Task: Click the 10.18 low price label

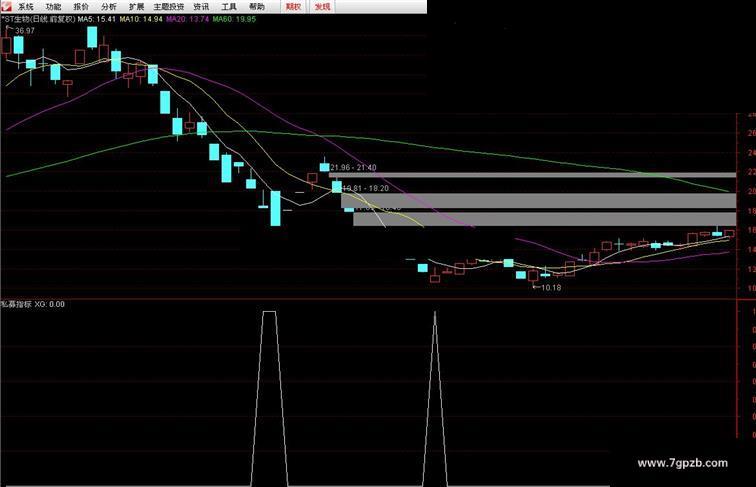Action: click(x=551, y=288)
